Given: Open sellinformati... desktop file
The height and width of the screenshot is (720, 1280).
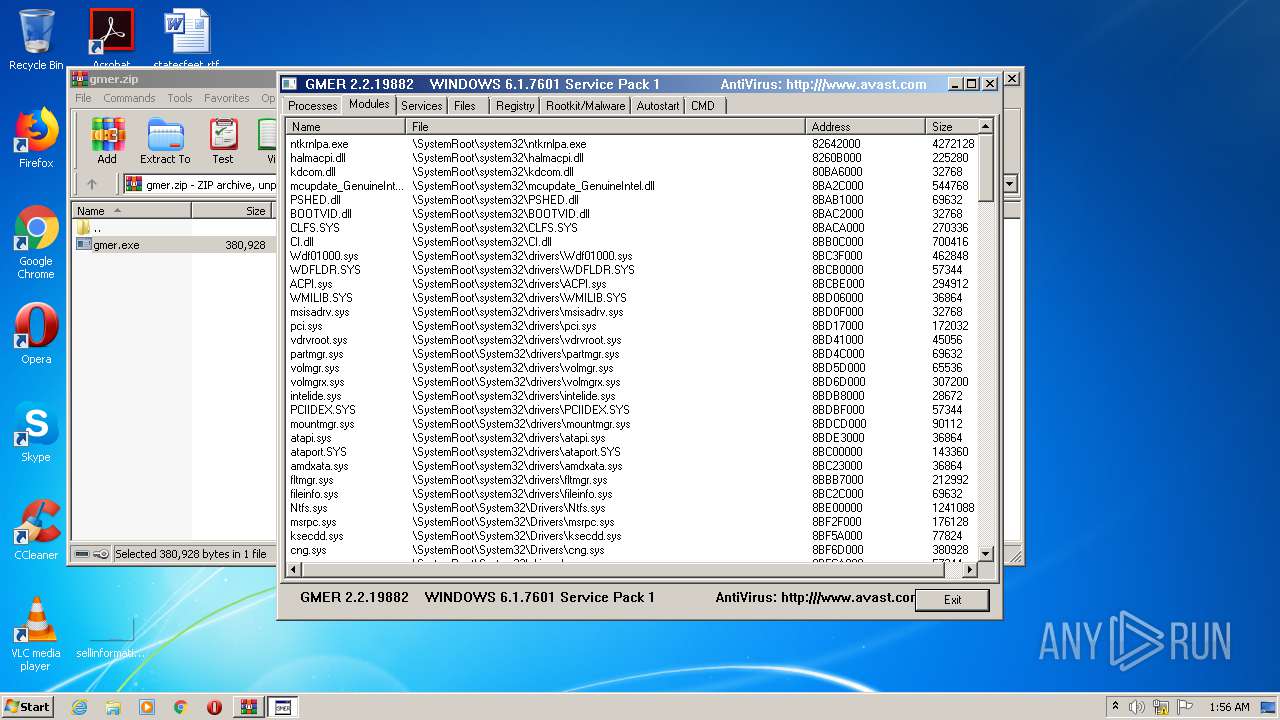Looking at the screenshot, I should (x=111, y=635).
